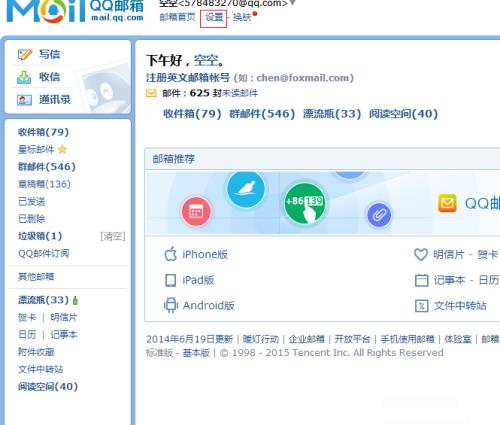500x425 pixels.
Task: Click the 手机使用邮箱 footer link
Action: coord(407,339)
